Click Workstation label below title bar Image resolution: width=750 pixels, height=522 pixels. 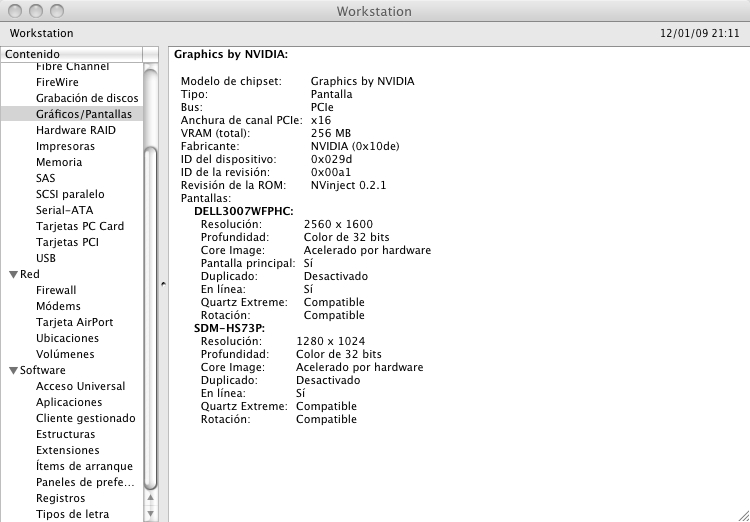(x=42, y=33)
